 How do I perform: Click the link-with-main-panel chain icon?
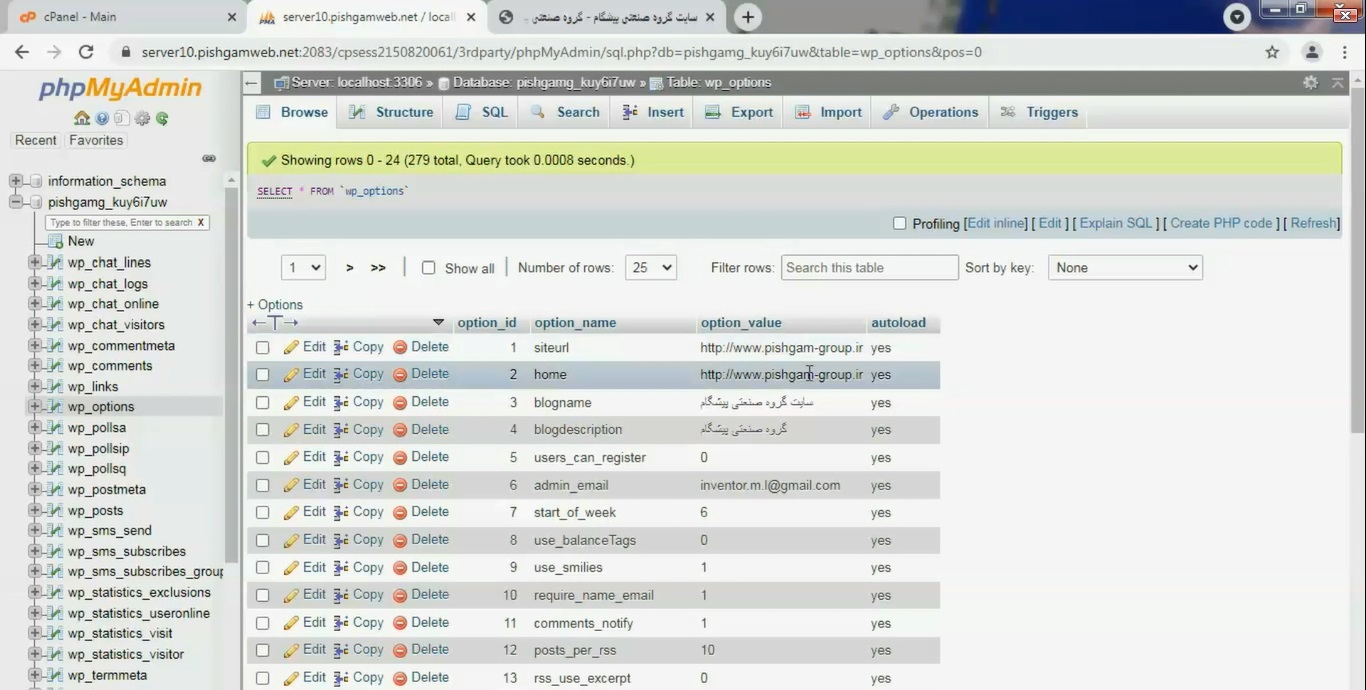[209, 158]
